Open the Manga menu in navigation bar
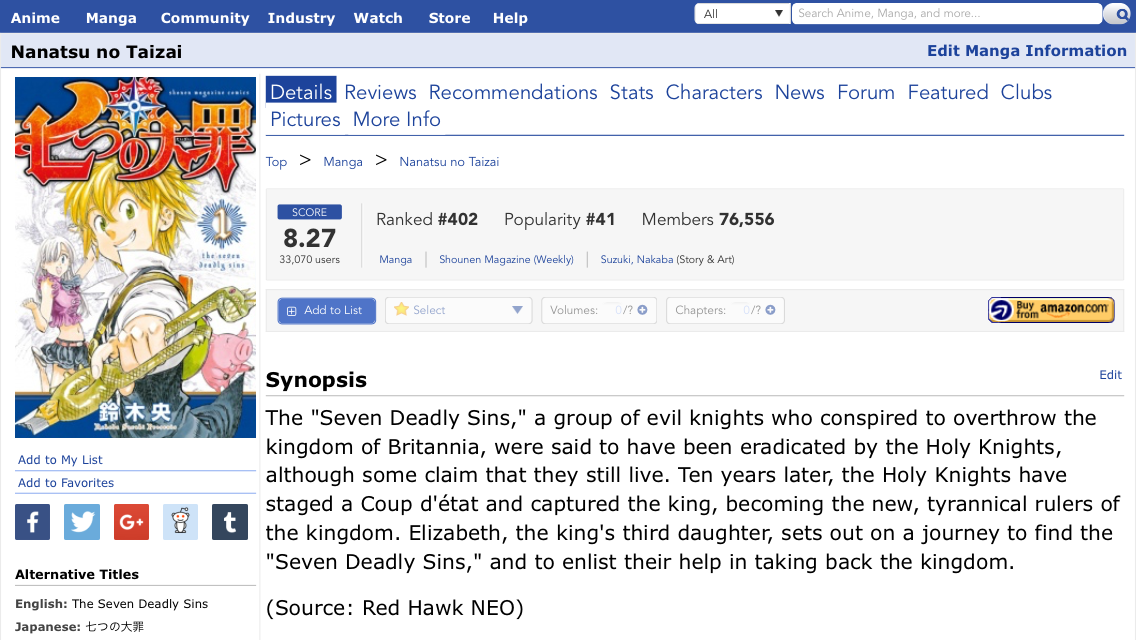This screenshot has height=640, width=1136. 111,18
